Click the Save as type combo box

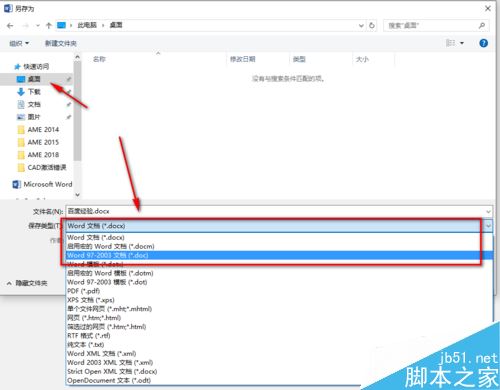click(279, 226)
